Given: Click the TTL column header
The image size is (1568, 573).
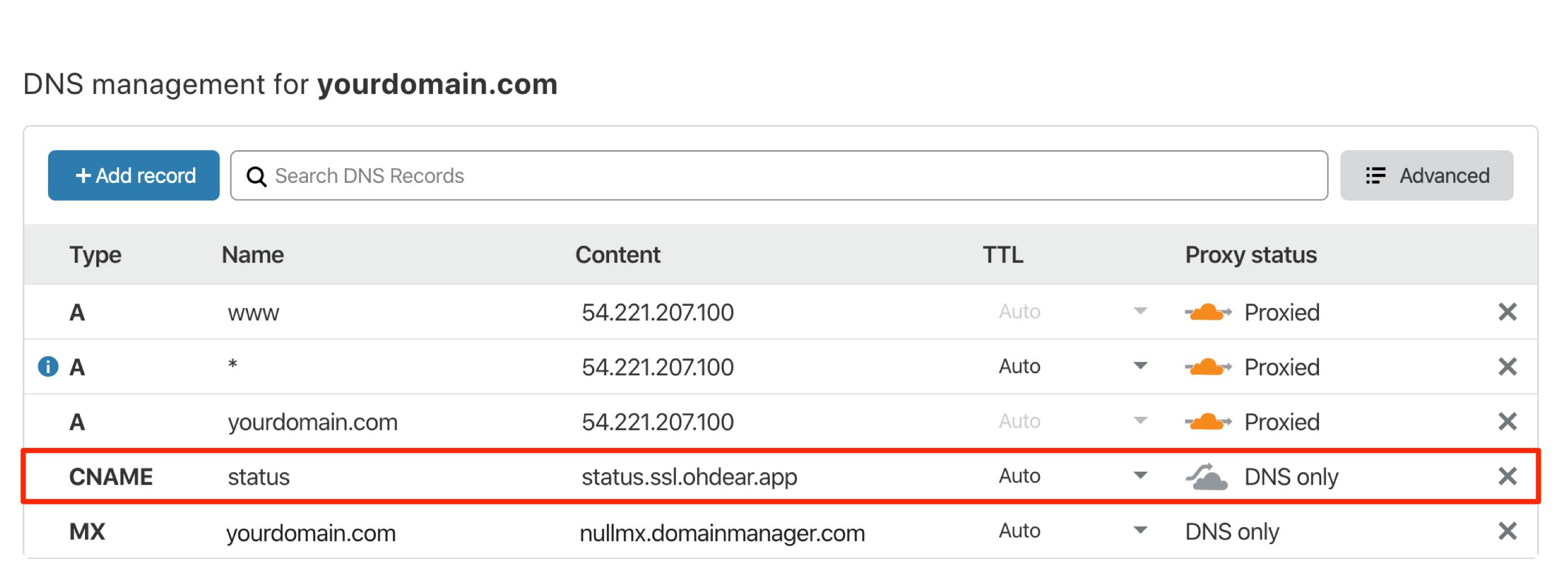Looking at the screenshot, I should (x=1003, y=255).
